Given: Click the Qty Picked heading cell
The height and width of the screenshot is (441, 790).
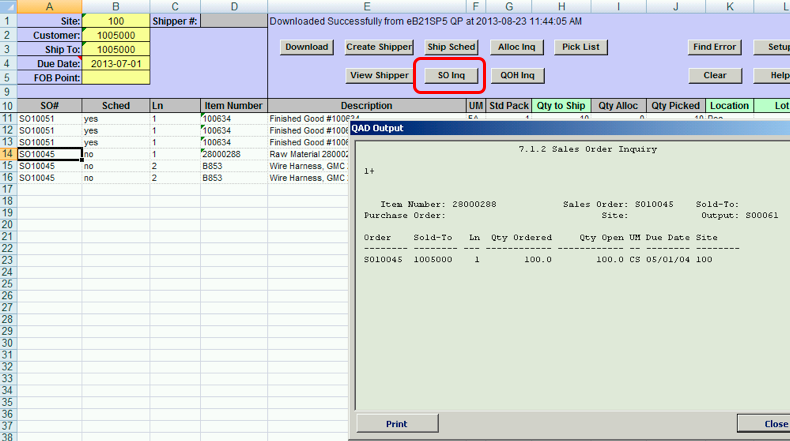Looking at the screenshot, I should click(x=676, y=106).
